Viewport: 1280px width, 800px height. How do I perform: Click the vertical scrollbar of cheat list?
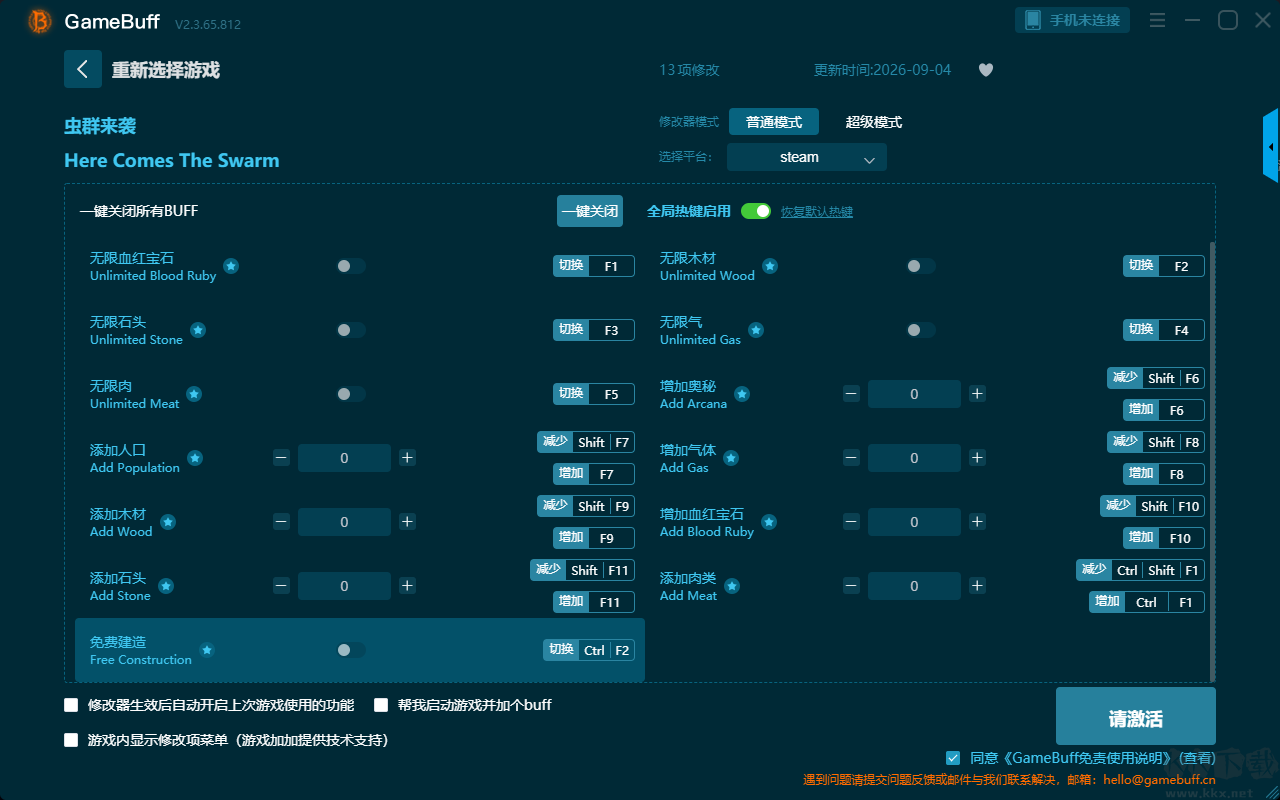tap(1213, 460)
